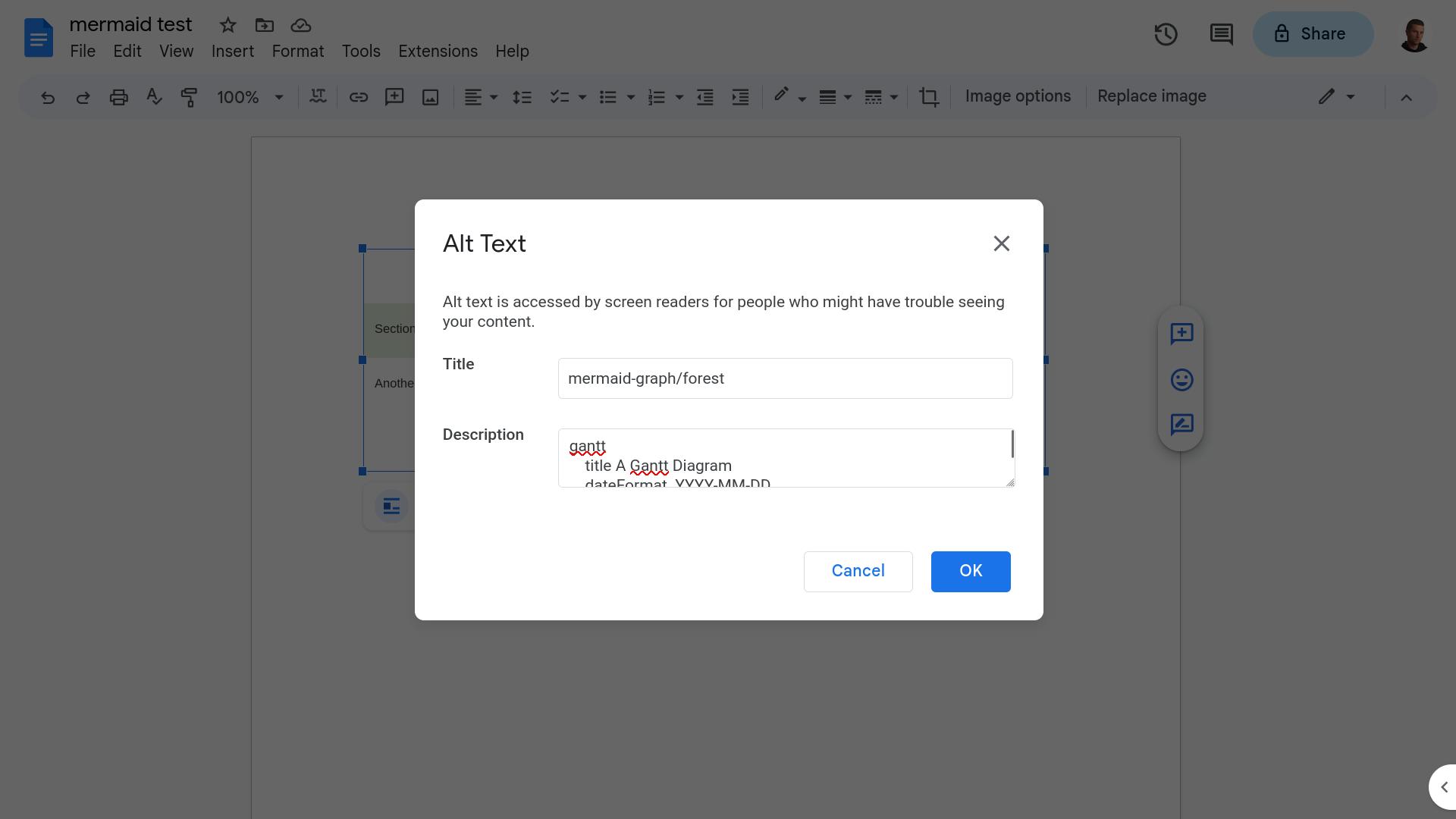Star the mermaid test document
Screen dimensions: 1456x819
point(227,25)
